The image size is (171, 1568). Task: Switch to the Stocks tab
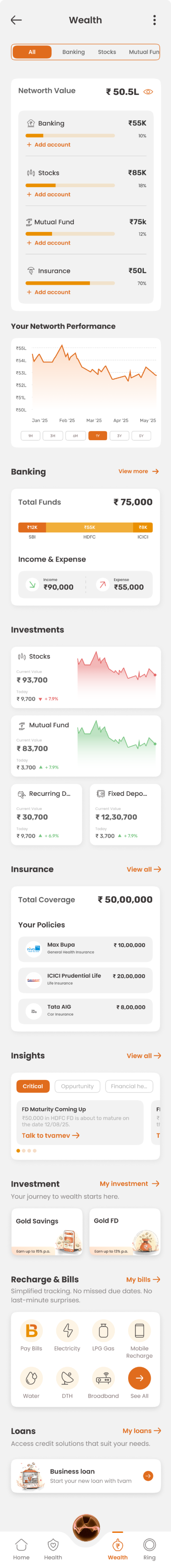(x=107, y=52)
